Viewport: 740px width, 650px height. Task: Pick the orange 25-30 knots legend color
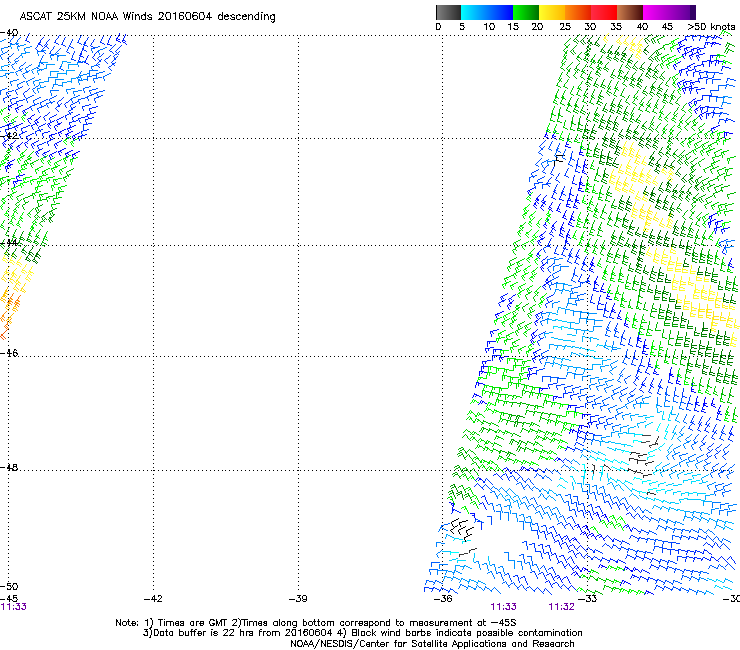point(578,12)
